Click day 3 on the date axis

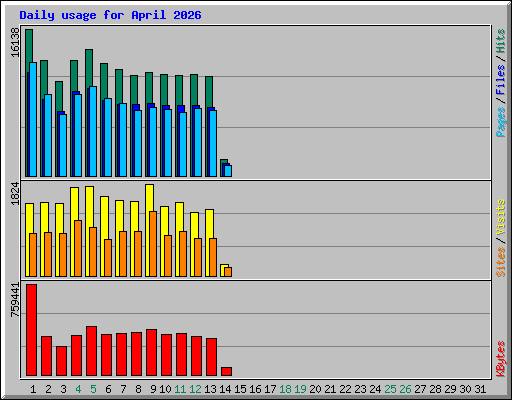pyautogui.click(x=63, y=389)
